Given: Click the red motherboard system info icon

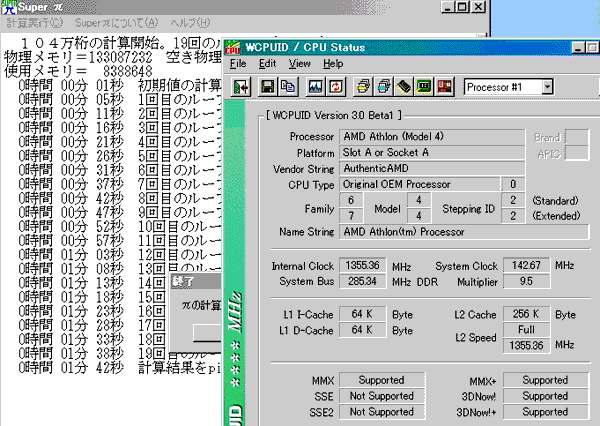Looking at the screenshot, I should 444,87.
